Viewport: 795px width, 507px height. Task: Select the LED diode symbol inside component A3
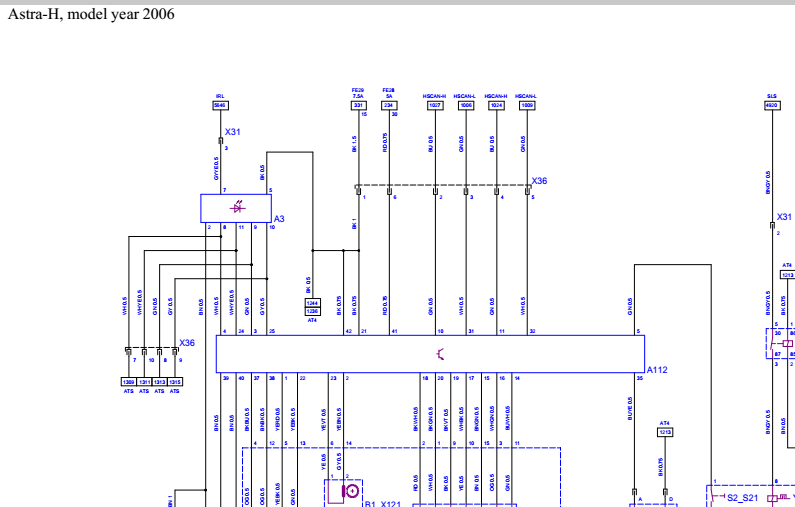click(x=237, y=207)
